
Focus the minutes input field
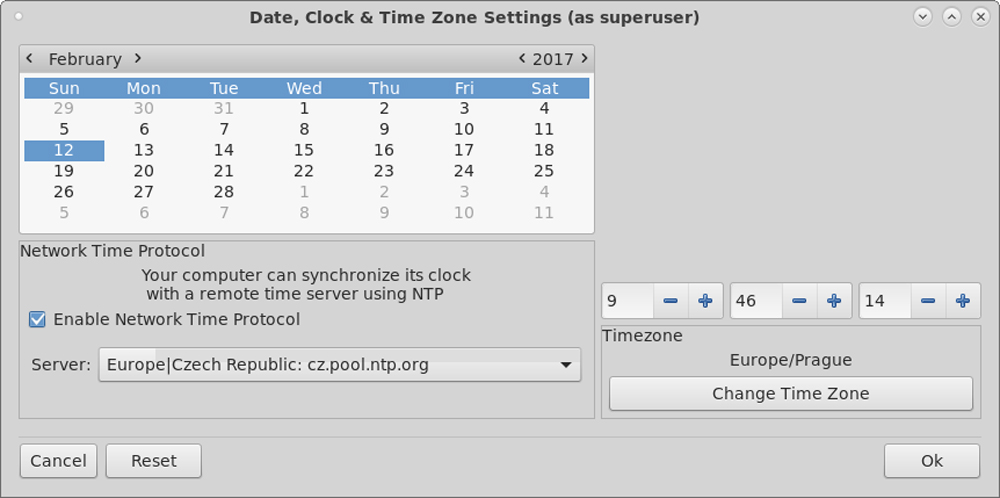[x=756, y=301]
